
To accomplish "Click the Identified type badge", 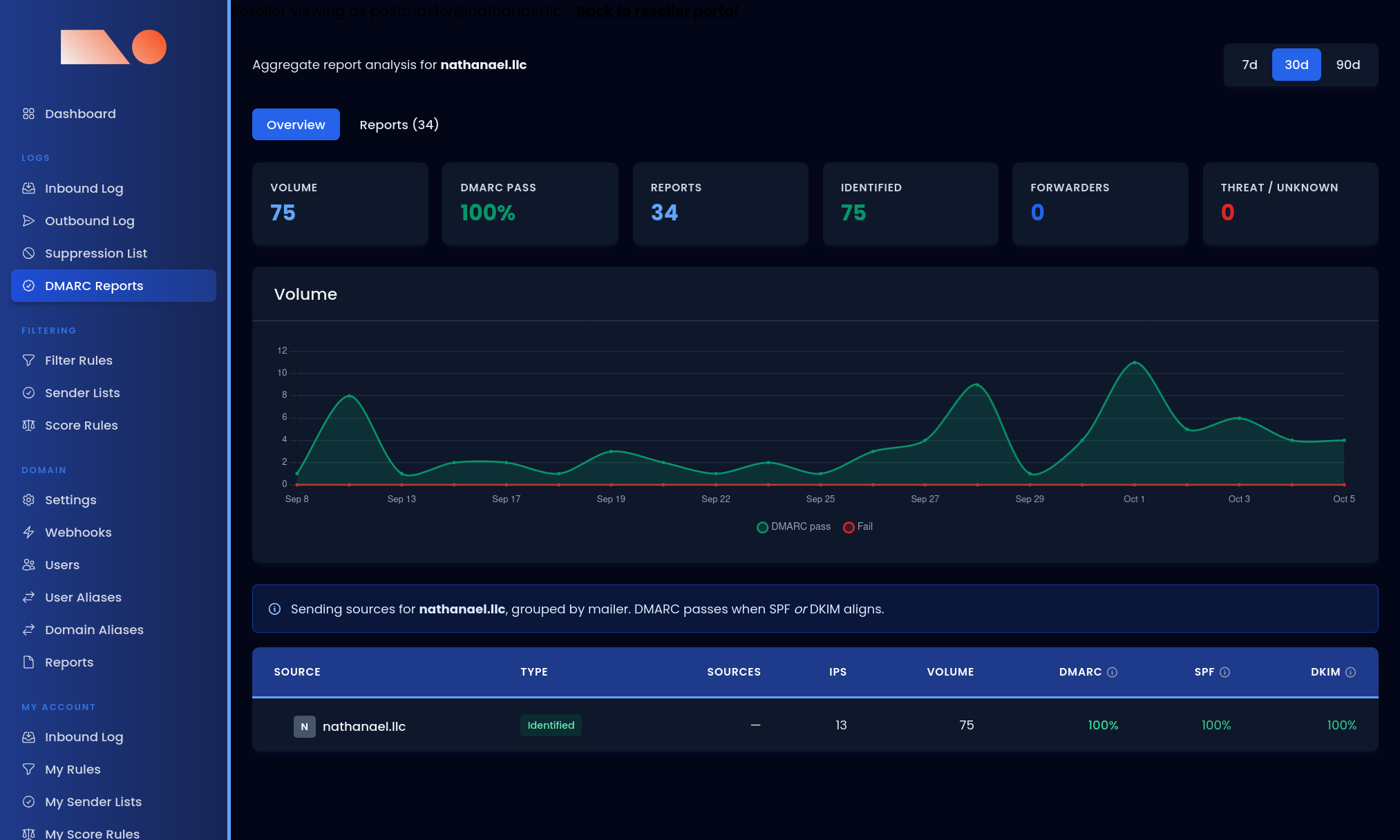I will pos(551,725).
